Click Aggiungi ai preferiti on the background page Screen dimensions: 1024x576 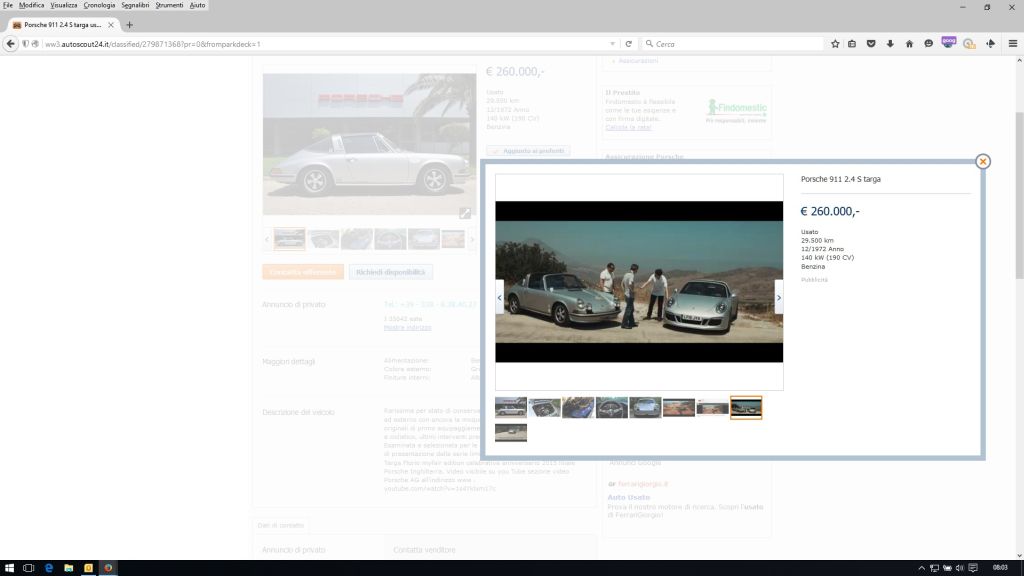tap(528, 151)
